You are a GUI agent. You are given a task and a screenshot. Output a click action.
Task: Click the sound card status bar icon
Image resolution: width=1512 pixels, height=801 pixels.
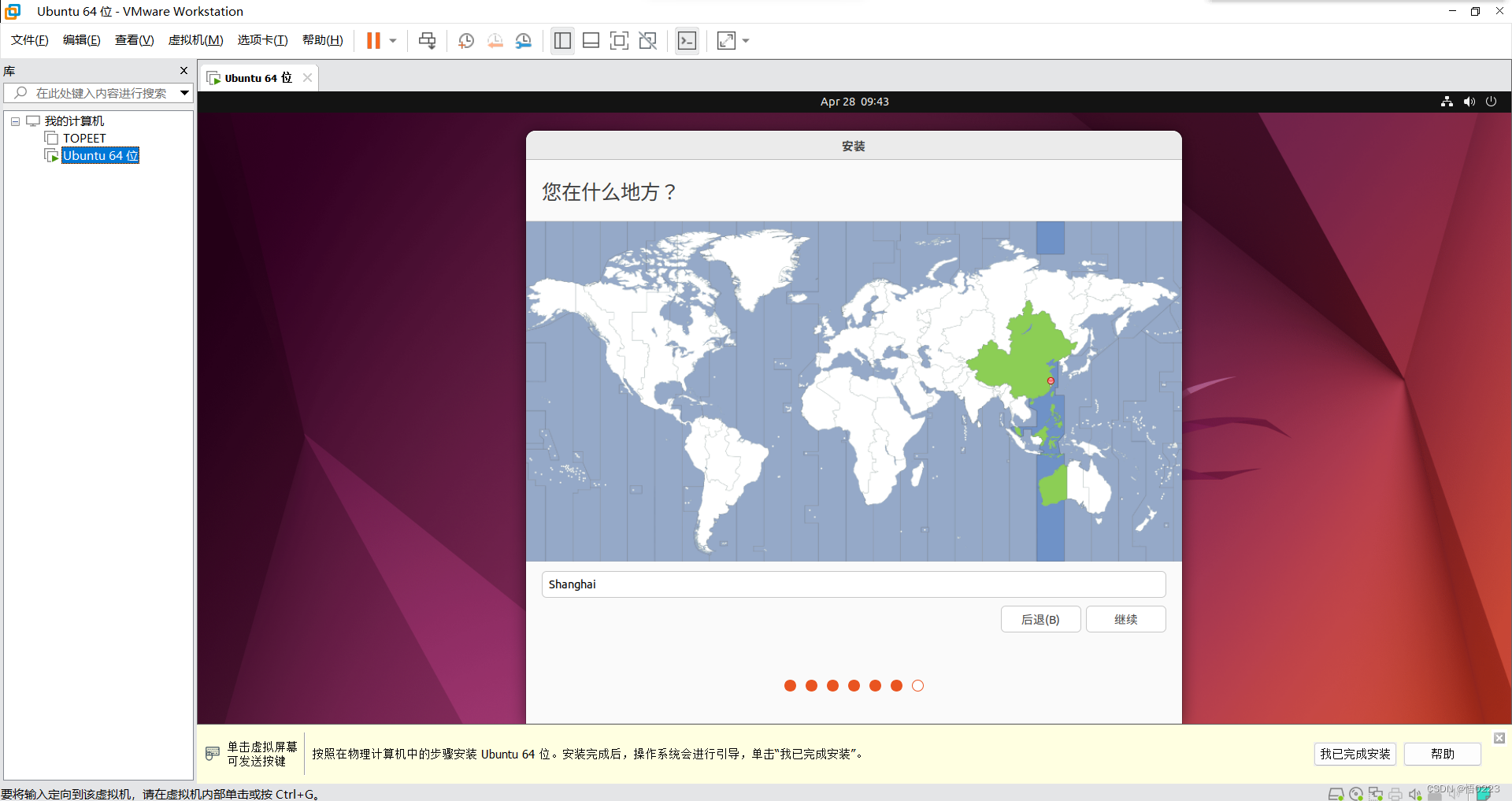[1415, 794]
